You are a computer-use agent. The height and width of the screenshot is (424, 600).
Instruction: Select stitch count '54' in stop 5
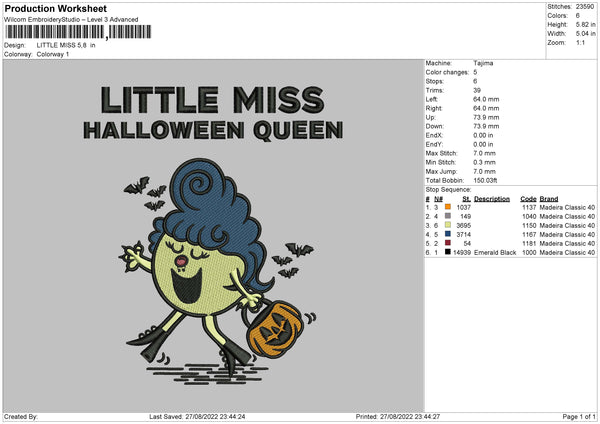coord(467,243)
